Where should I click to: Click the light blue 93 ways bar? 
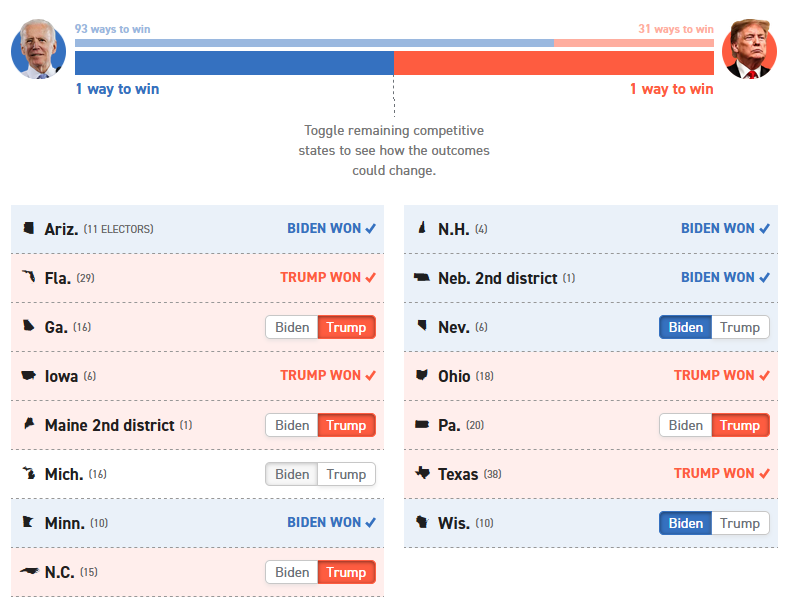click(315, 43)
